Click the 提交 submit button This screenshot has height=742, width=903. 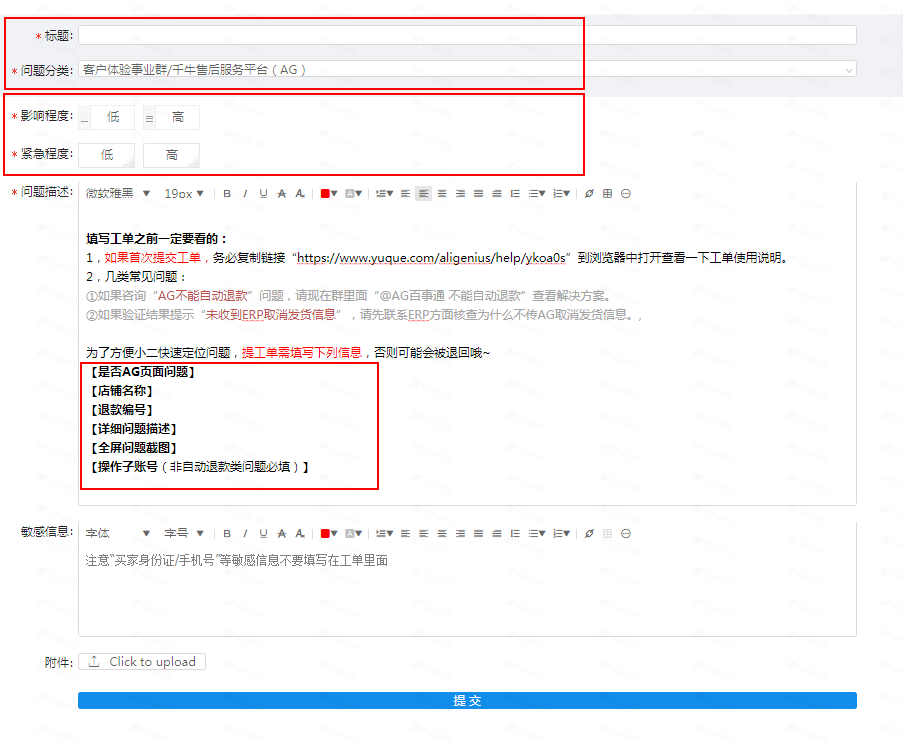(467, 701)
